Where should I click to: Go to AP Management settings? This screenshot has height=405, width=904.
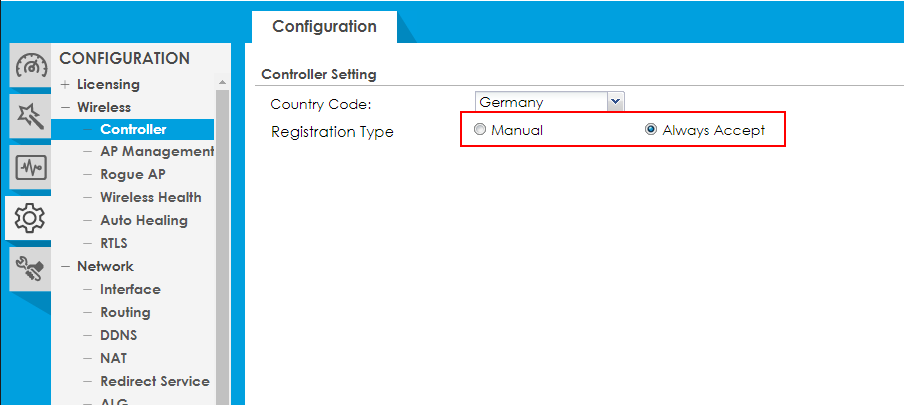156,152
